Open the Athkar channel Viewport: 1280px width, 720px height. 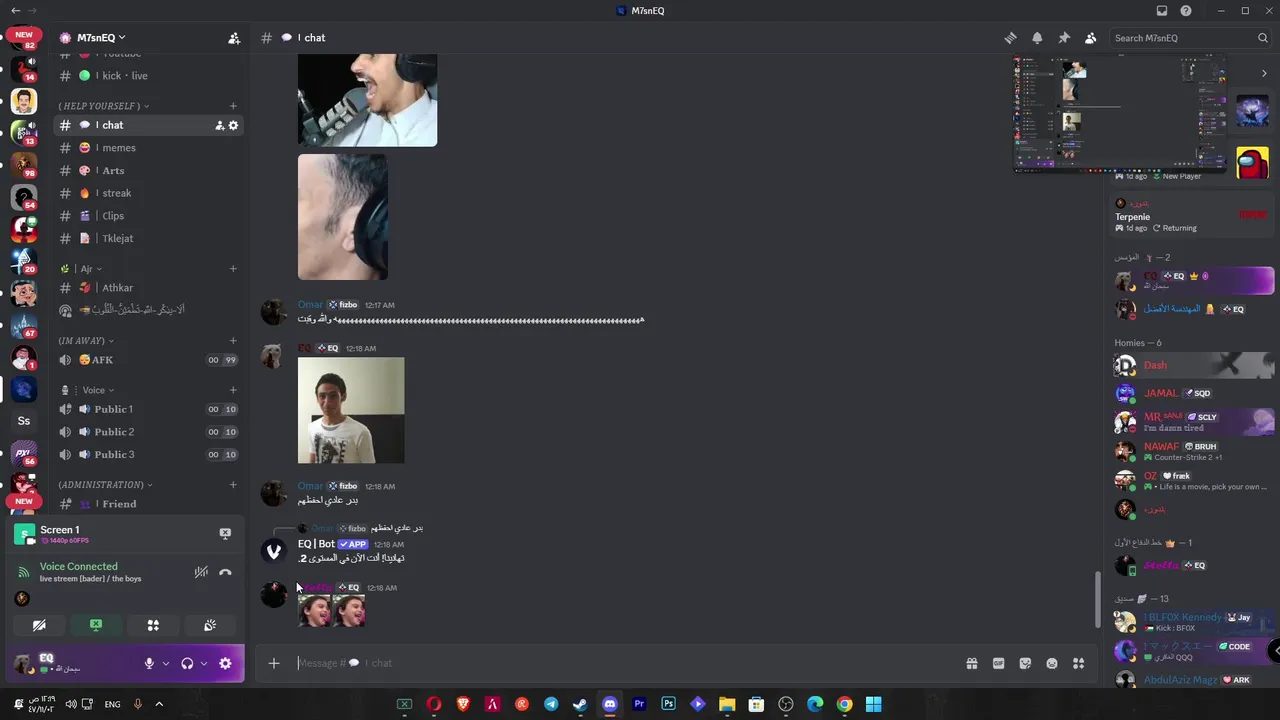coord(148,288)
